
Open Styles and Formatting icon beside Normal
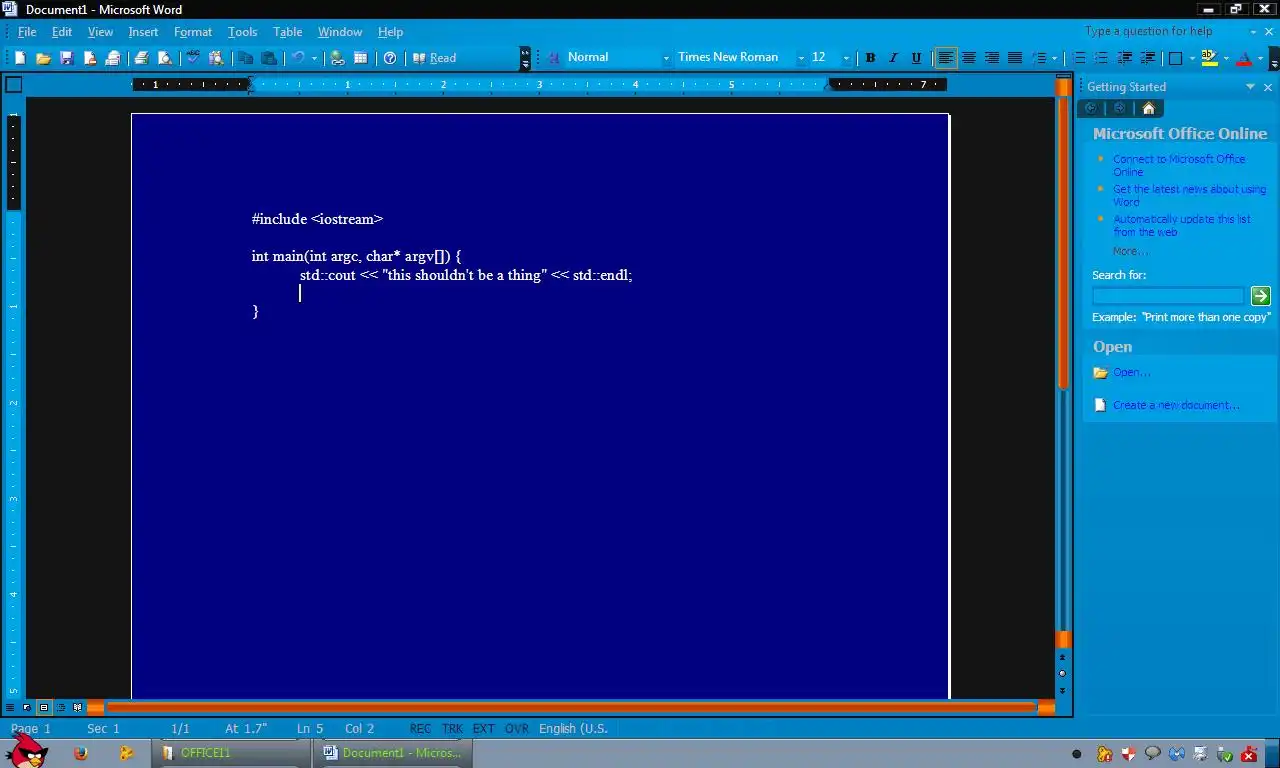[554, 58]
